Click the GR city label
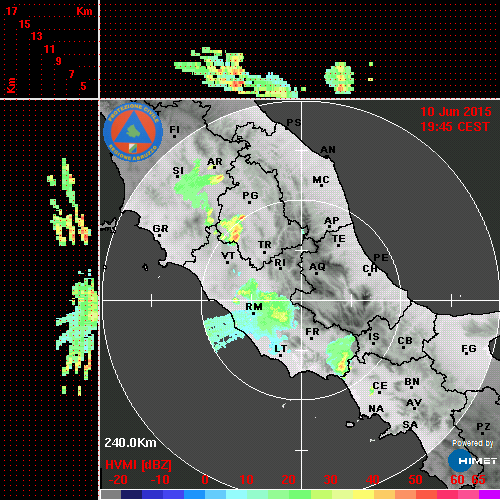 point(160,229)
